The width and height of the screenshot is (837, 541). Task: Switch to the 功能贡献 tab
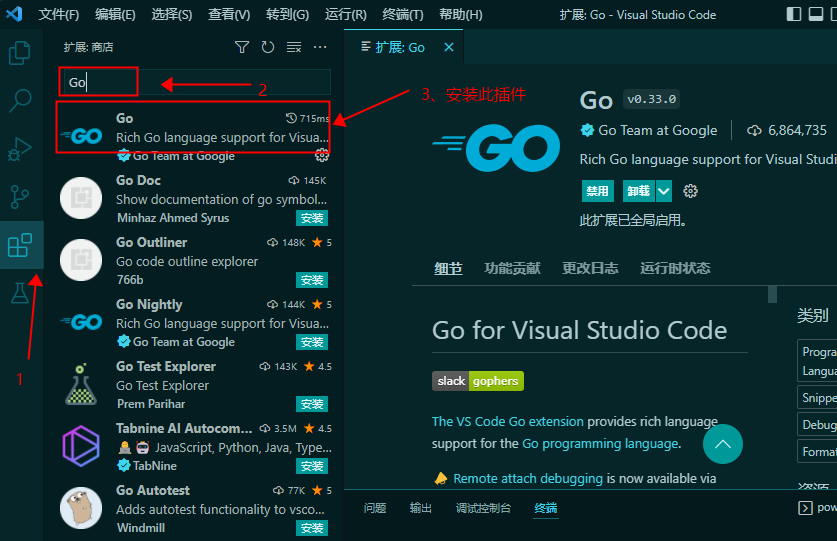coord(512,268)
